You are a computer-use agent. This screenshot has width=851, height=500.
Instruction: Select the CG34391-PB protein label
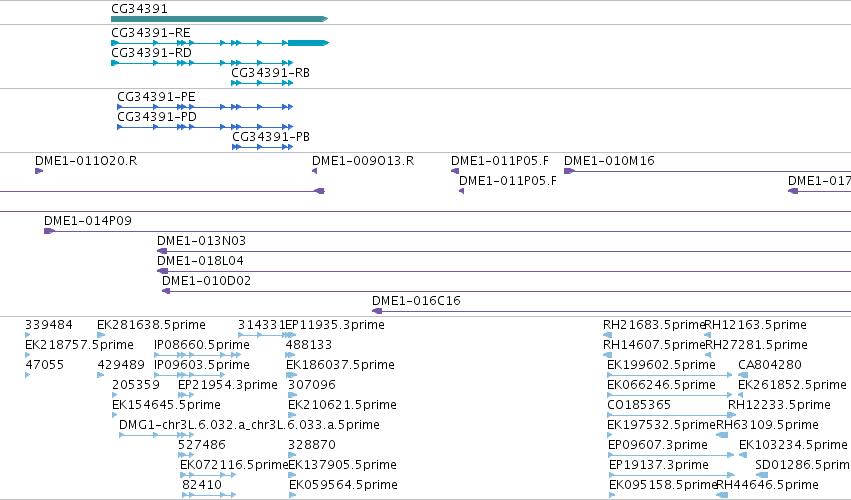(x=271, y=137)
